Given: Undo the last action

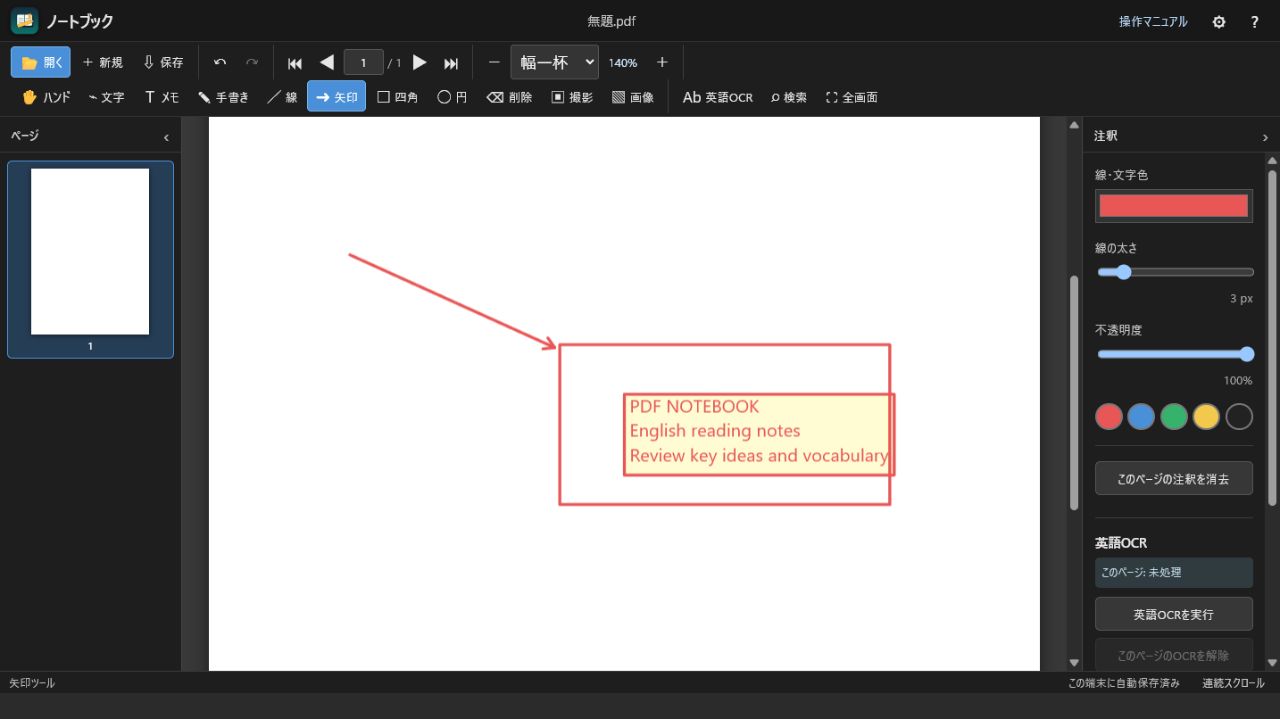Looking at the screenshot, I should 220,62.
